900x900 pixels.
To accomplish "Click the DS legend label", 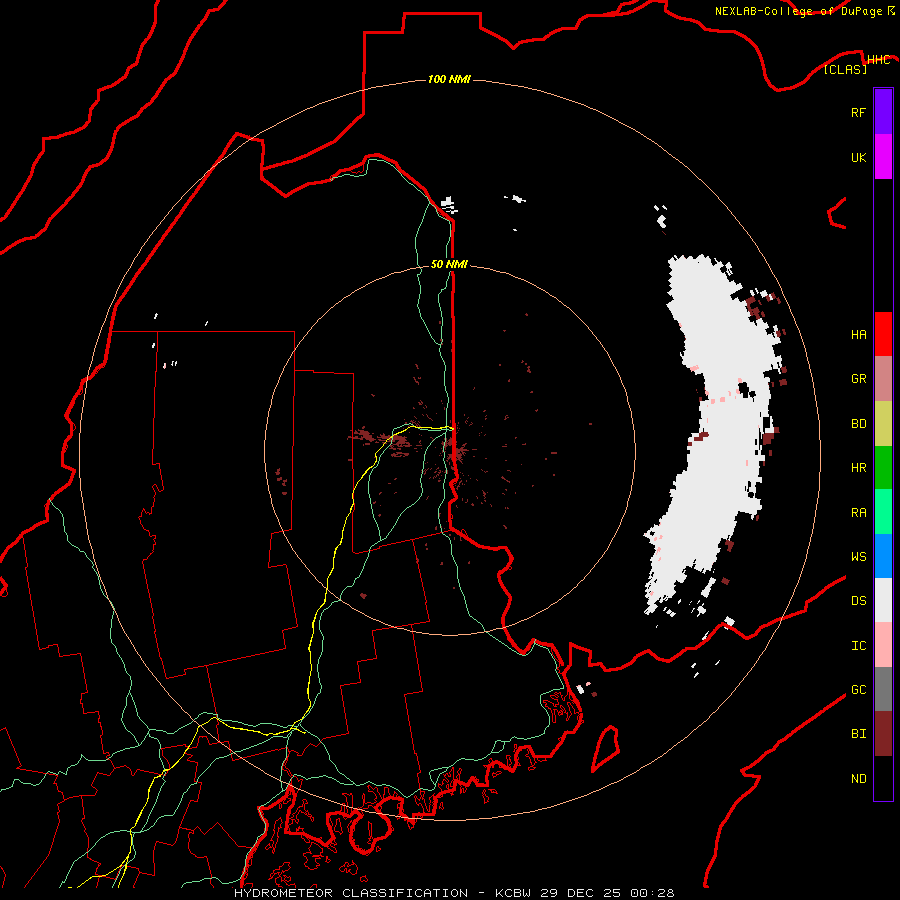I will tap(858, 600).
